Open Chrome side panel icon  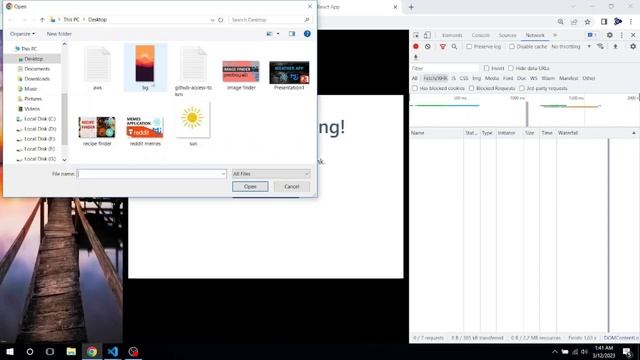pyautogui.click(x=604, y=22)
